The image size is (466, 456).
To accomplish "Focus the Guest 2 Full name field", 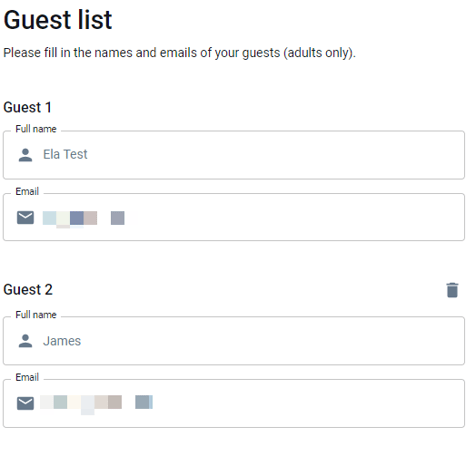I will point(234,341).
